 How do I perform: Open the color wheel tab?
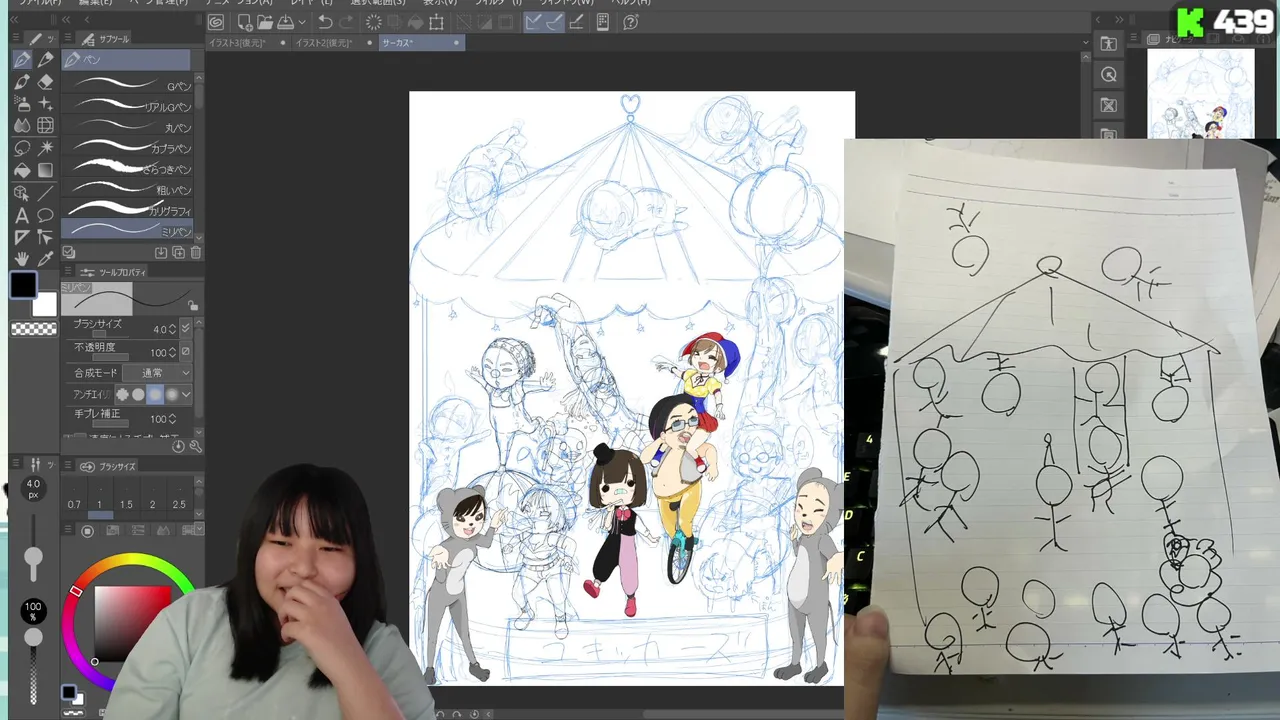[x=87, y=530]
